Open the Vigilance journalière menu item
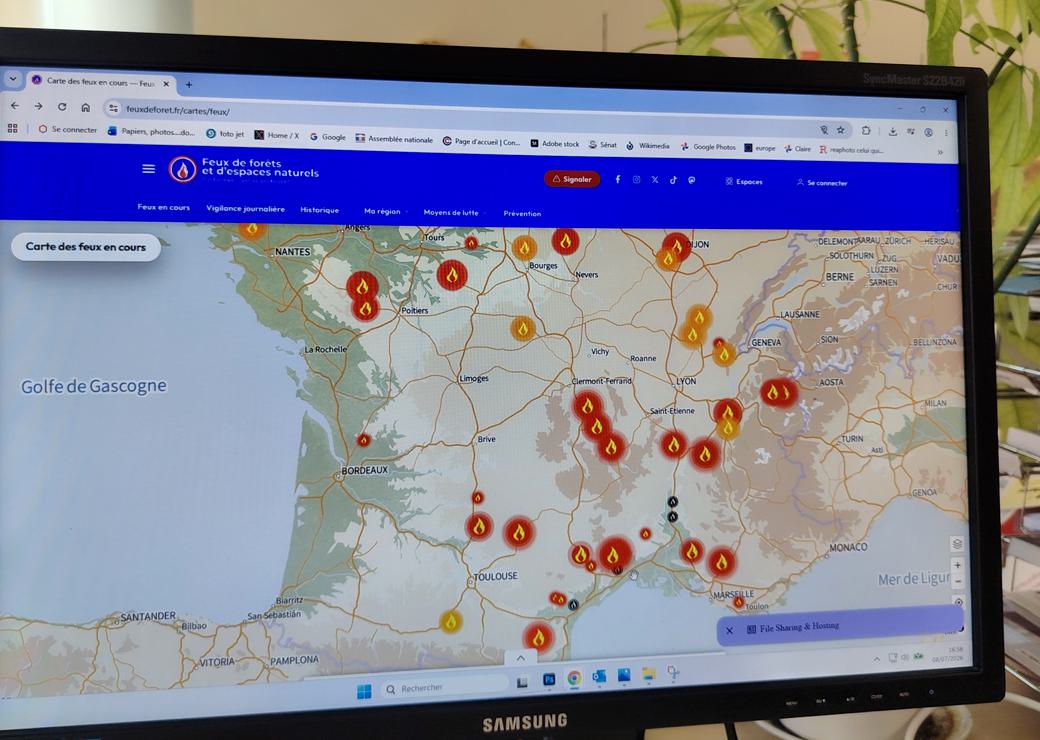Viewport: 1040px width, 740px height. point(245,208)
